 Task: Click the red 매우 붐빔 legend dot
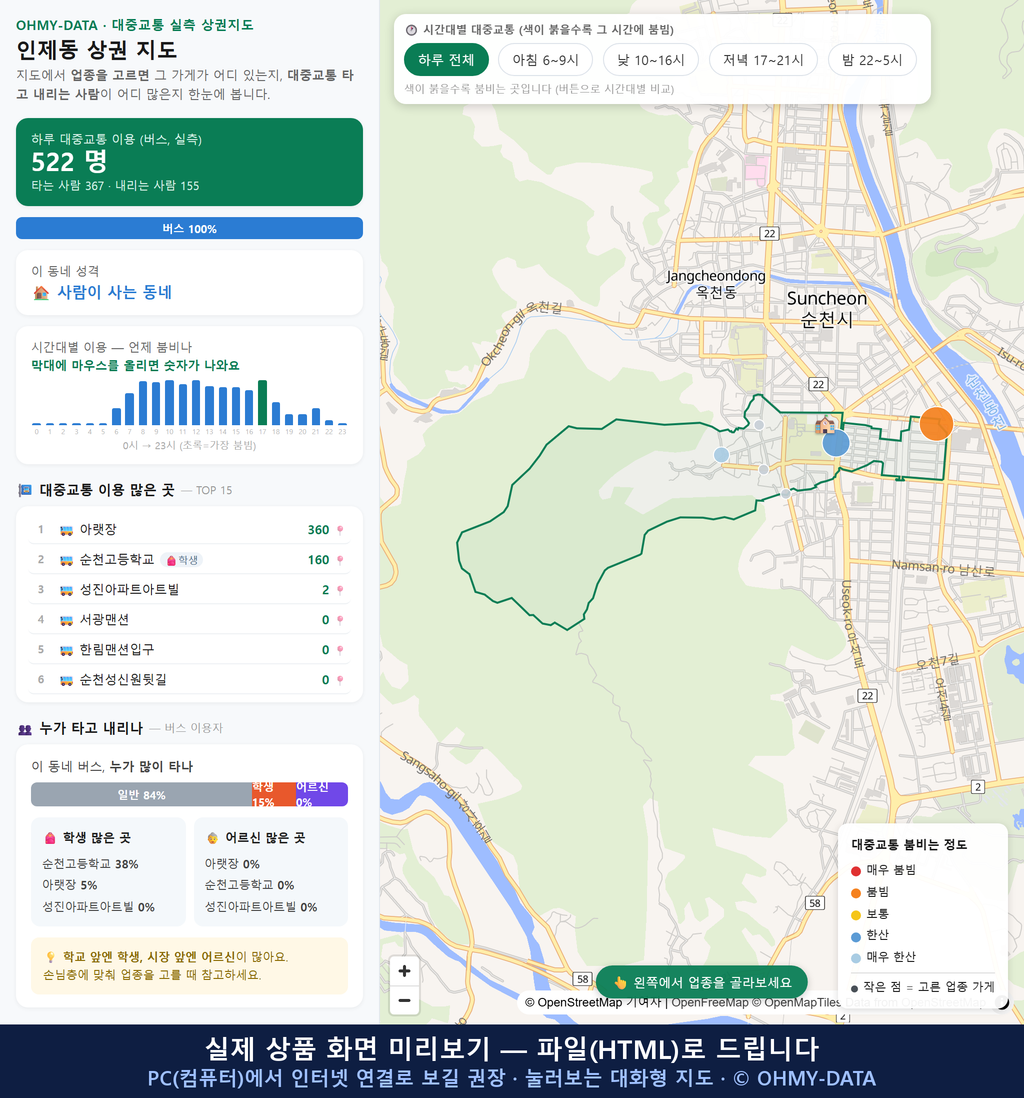pyautogui.click(x=855, y=870)
